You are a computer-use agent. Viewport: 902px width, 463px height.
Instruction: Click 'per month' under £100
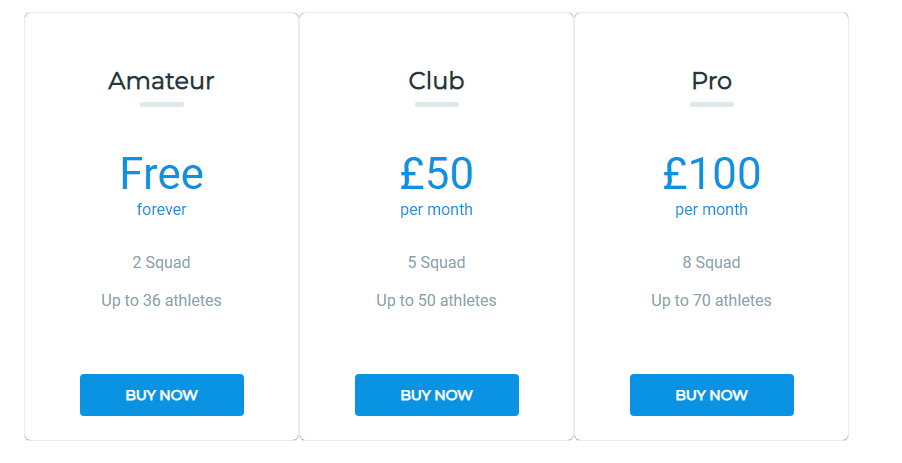[x=712, y=210]
